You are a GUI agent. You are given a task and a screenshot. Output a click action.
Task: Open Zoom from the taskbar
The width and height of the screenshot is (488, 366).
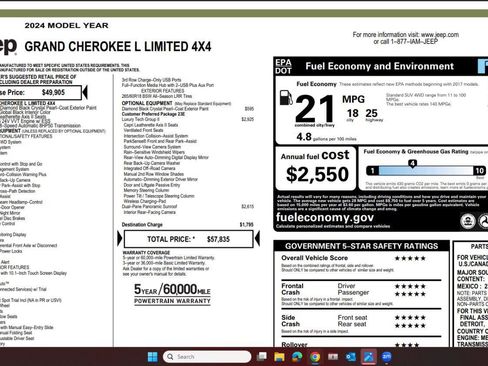(x=386, y=357)
